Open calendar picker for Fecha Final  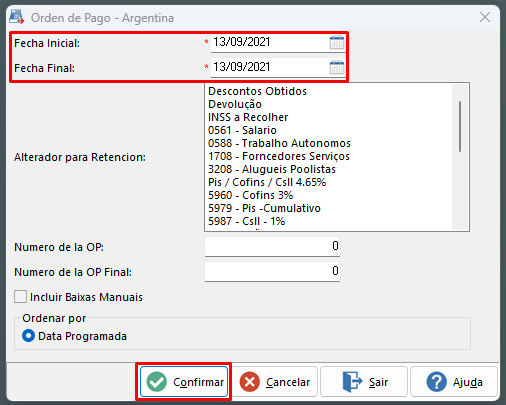pos(337,67)
